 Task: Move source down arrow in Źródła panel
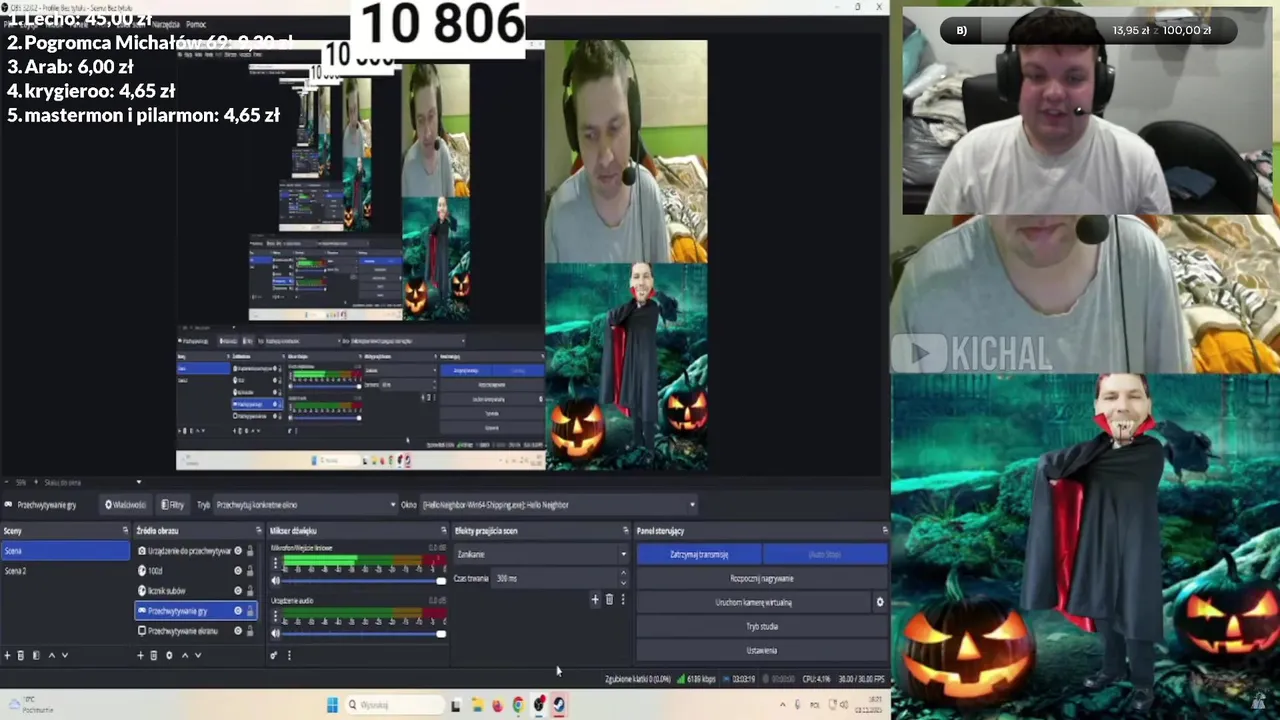click(x=198, y=655)
